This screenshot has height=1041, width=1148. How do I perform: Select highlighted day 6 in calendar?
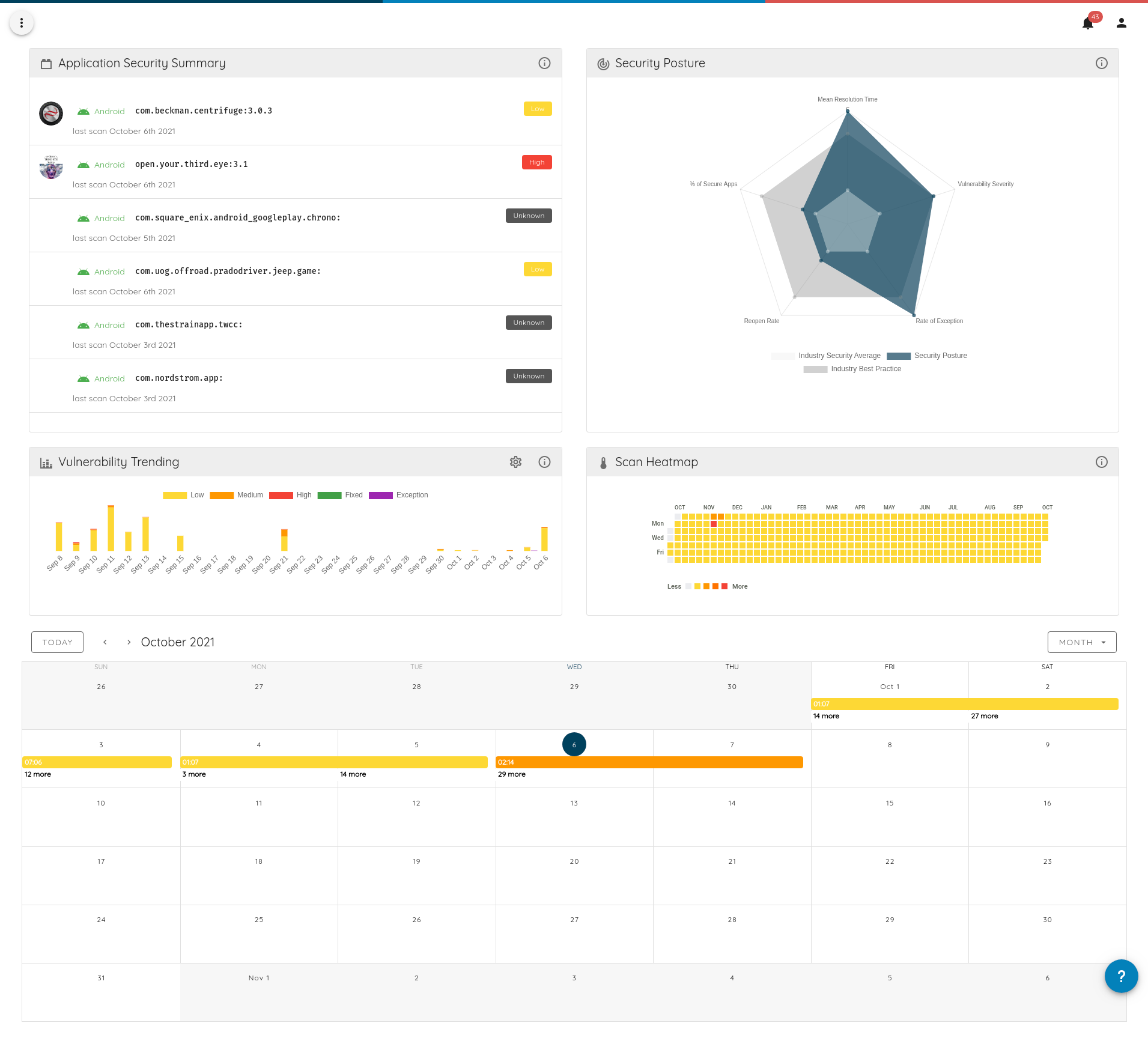(574, 744)
